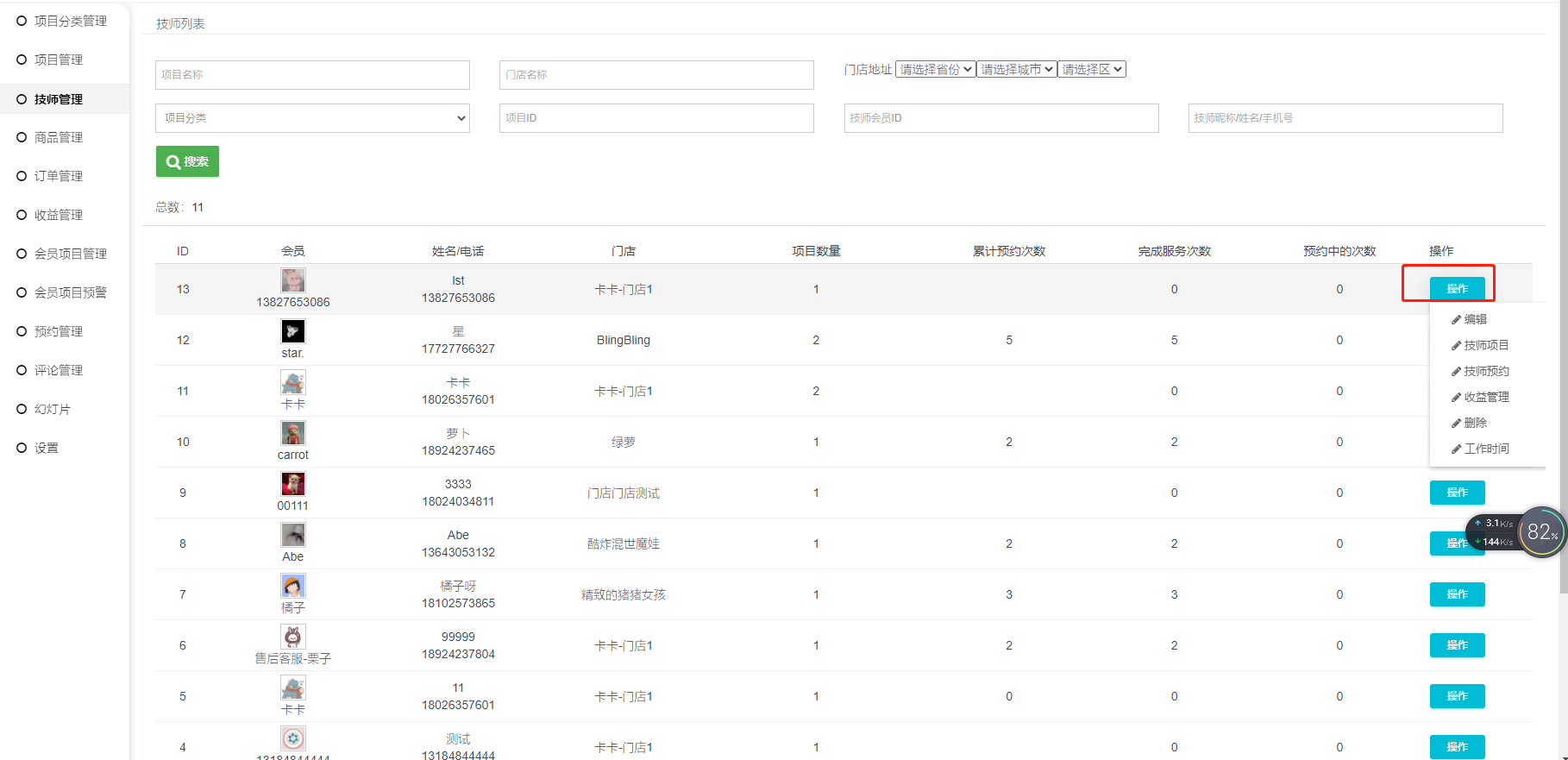Open 订单管理 sidebar entry

tap(59, 176)
